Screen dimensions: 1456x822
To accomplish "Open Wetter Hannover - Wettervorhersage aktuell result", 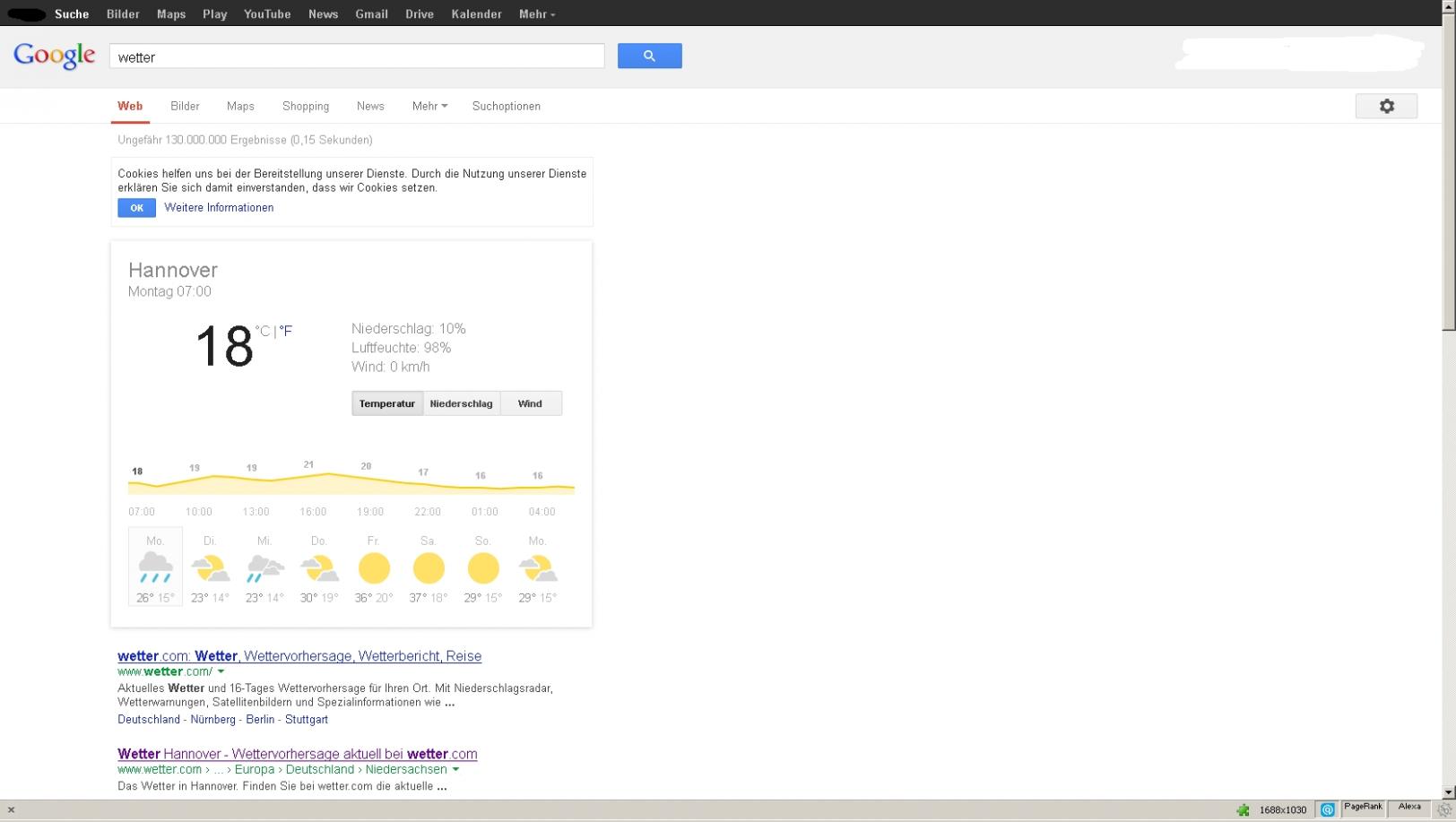I will click(x=298, y=754).
